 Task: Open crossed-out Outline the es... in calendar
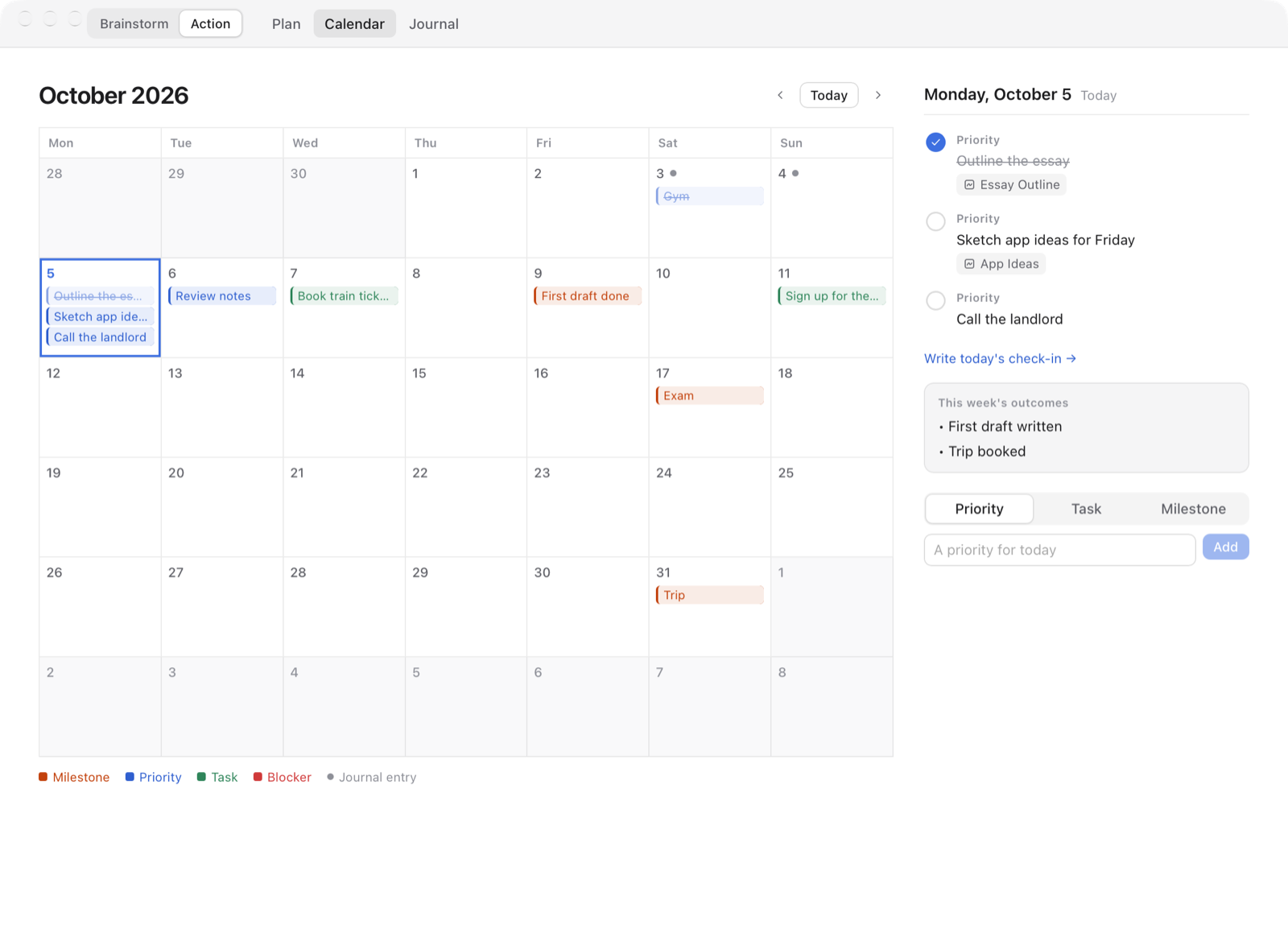100,295
